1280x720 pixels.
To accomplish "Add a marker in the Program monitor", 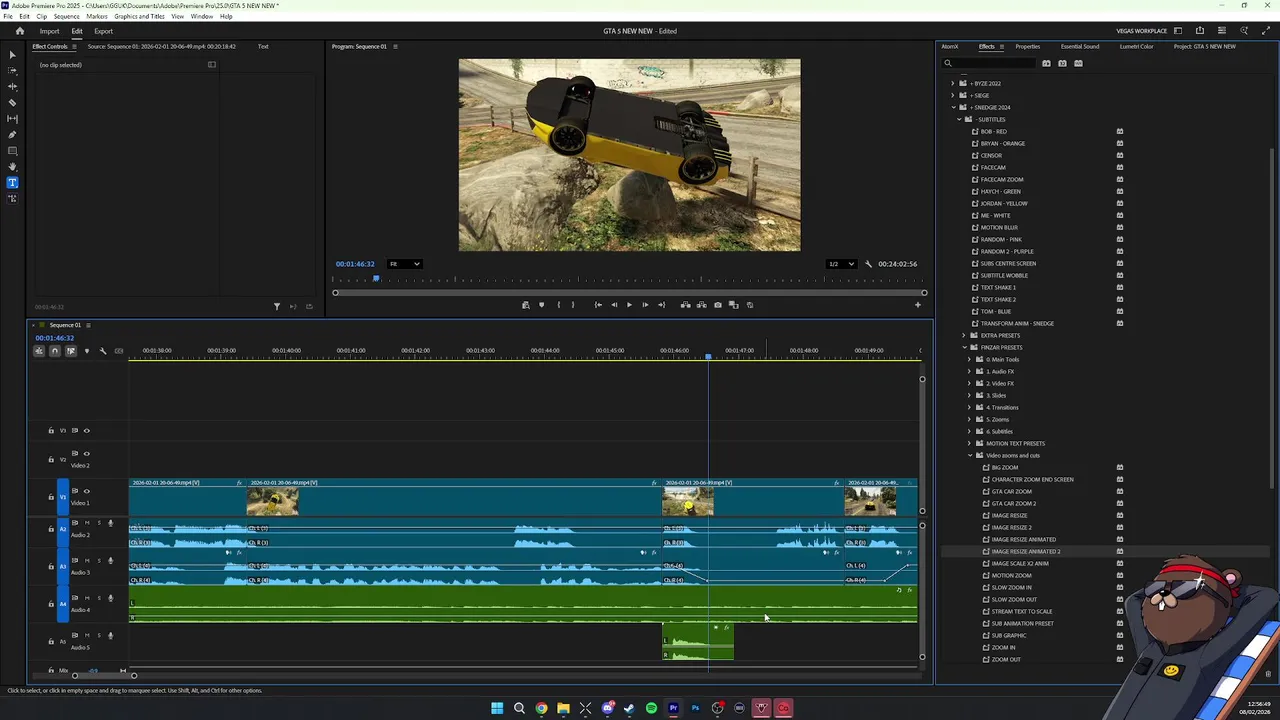I will pyautogui.click(x=541, y=305).
